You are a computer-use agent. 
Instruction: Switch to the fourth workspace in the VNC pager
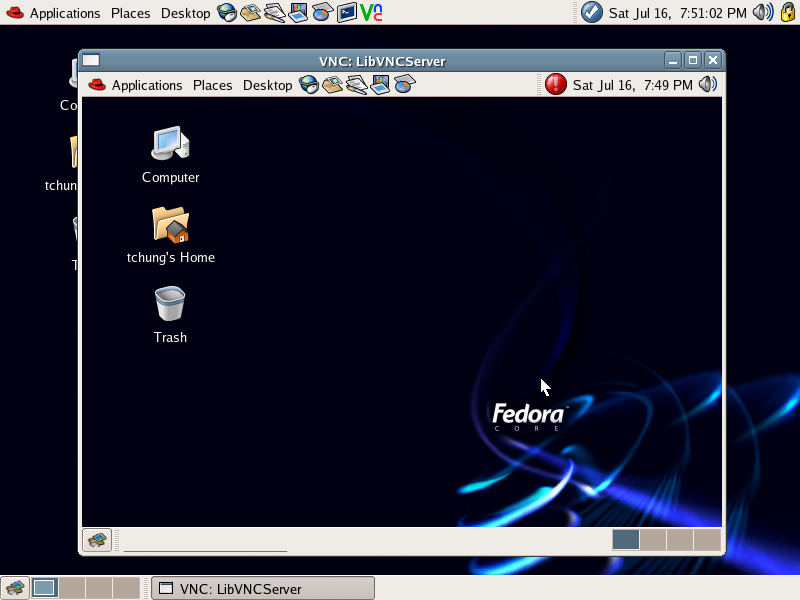[x=707, y=540]
